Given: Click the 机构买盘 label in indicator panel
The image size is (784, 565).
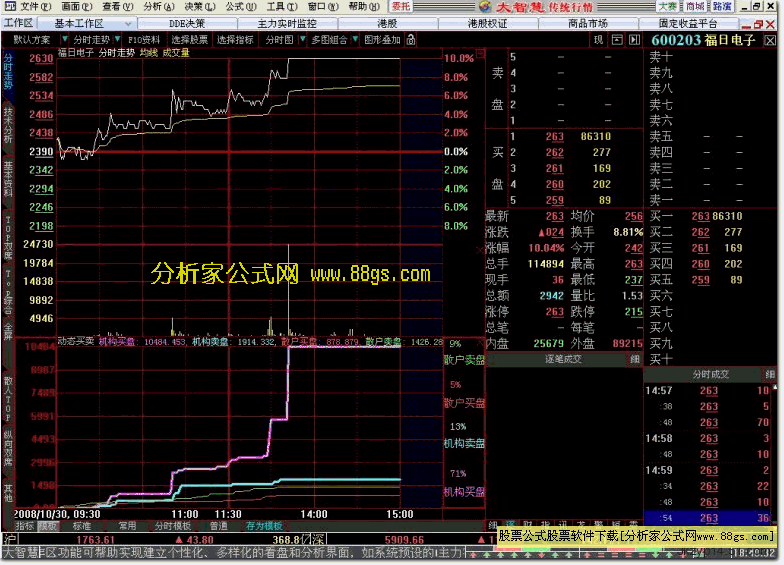Looking at the screenshot, I should click(464, 492).
